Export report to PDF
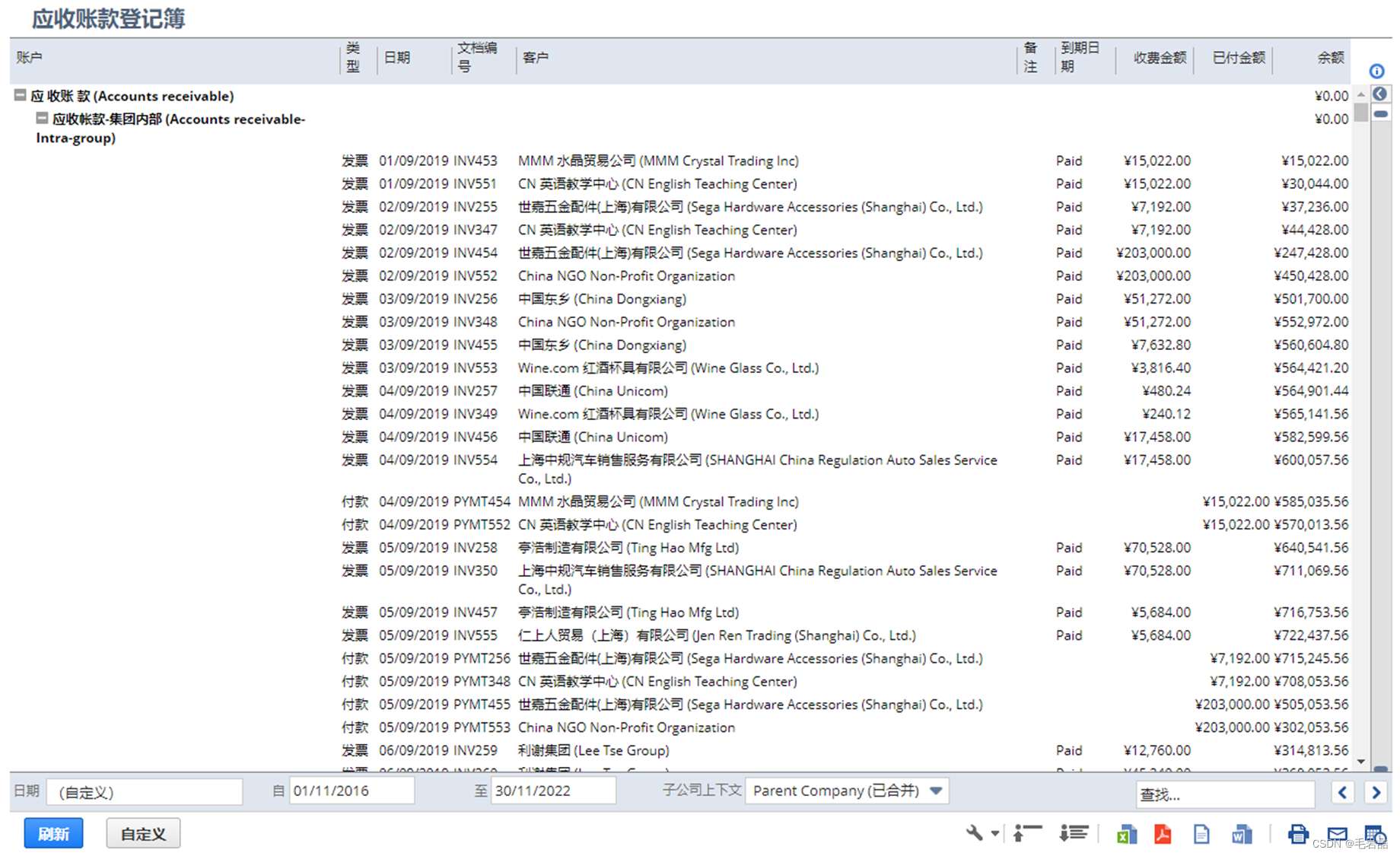Image resolution: width=1400 pixels, height=856 pixels. tap(1163, 834)
